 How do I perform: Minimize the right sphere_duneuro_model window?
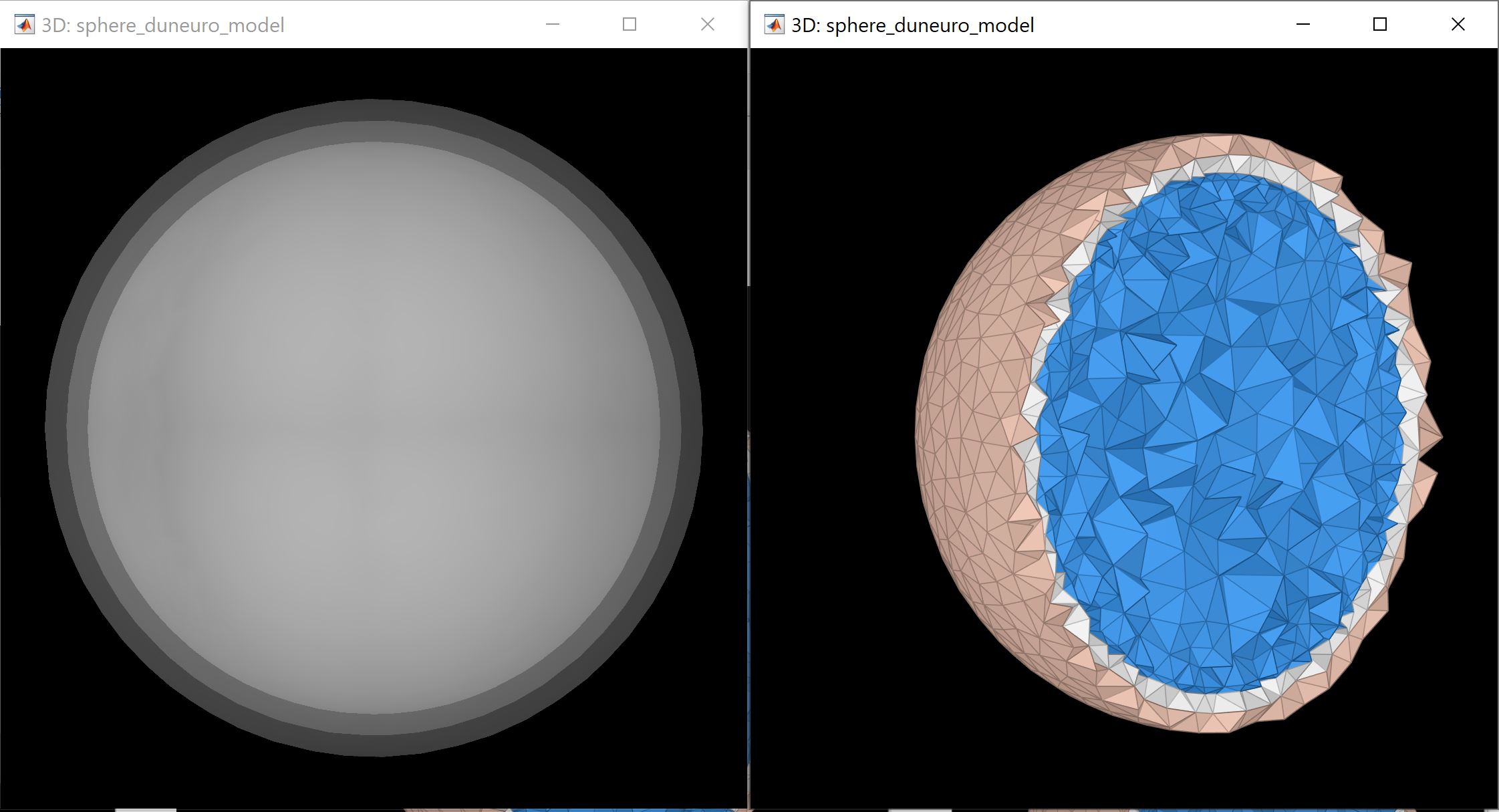[1303, 25]
